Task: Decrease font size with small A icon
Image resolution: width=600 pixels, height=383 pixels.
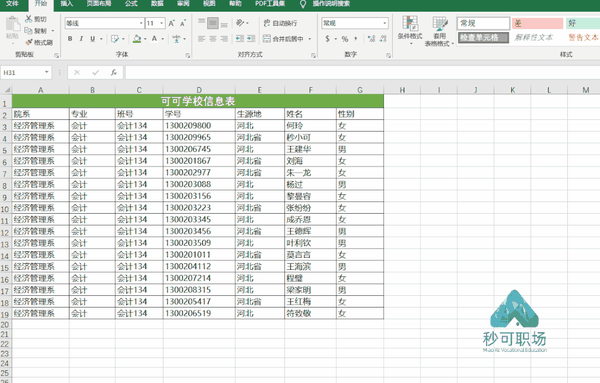Action: point(183,23)
